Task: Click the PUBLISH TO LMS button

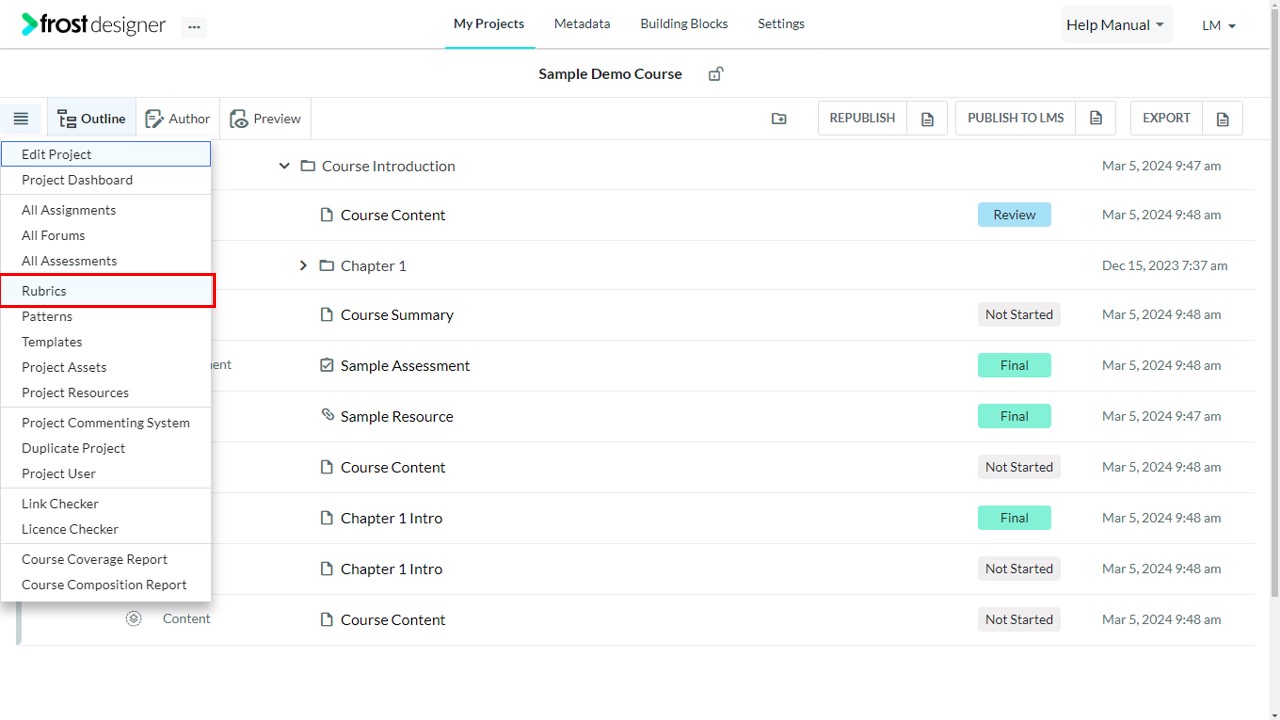Action: click(1016, 118)
